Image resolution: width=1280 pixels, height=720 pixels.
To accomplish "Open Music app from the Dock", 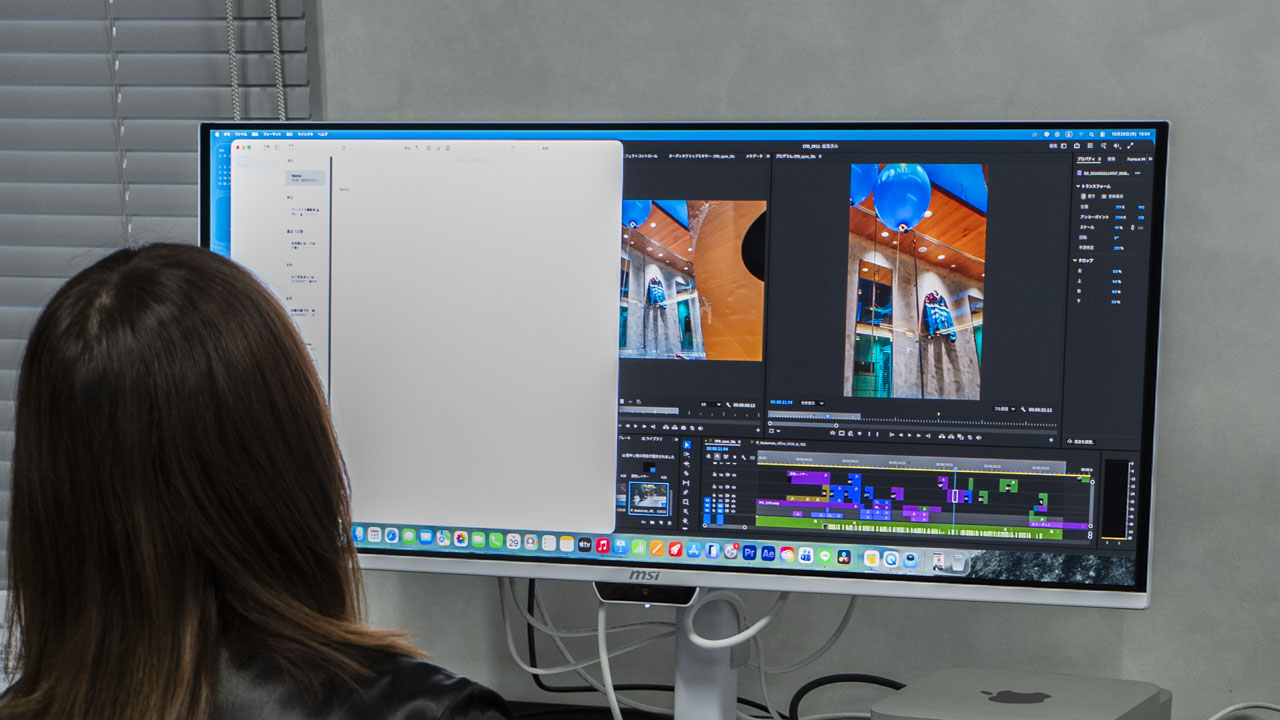I will tap(602, 546).
